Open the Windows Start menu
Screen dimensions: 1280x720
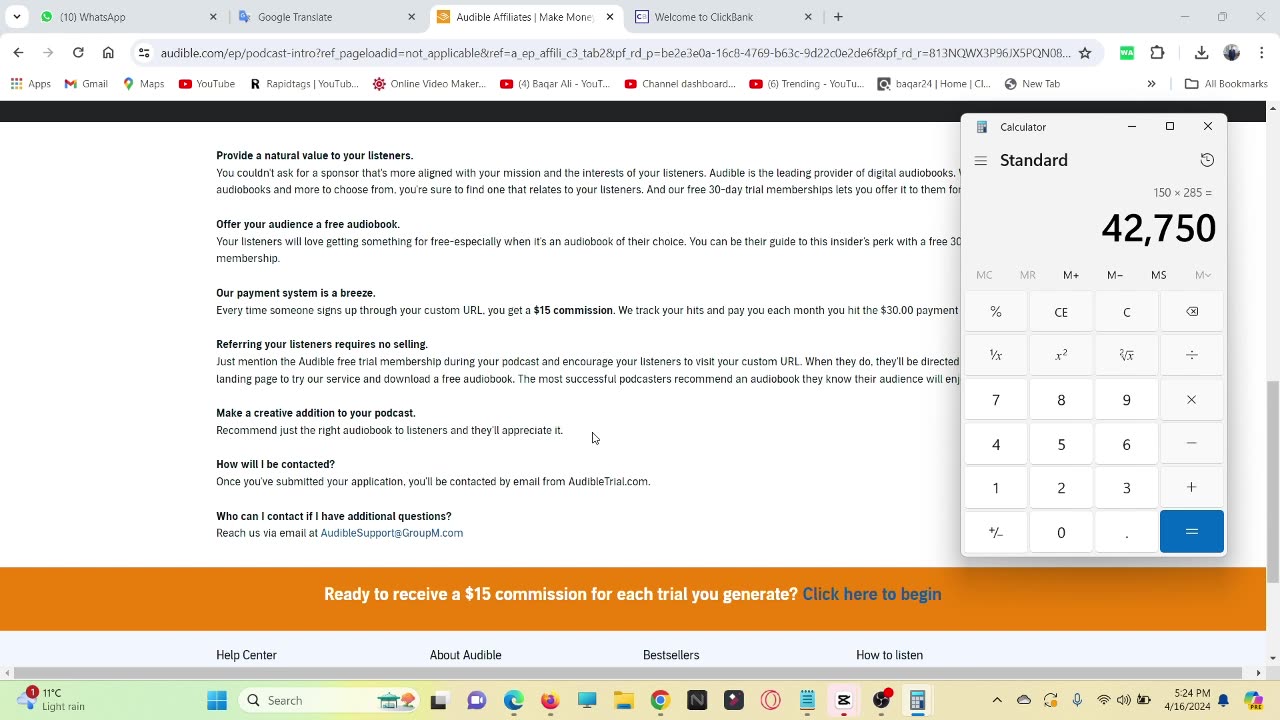pos(217,700)
